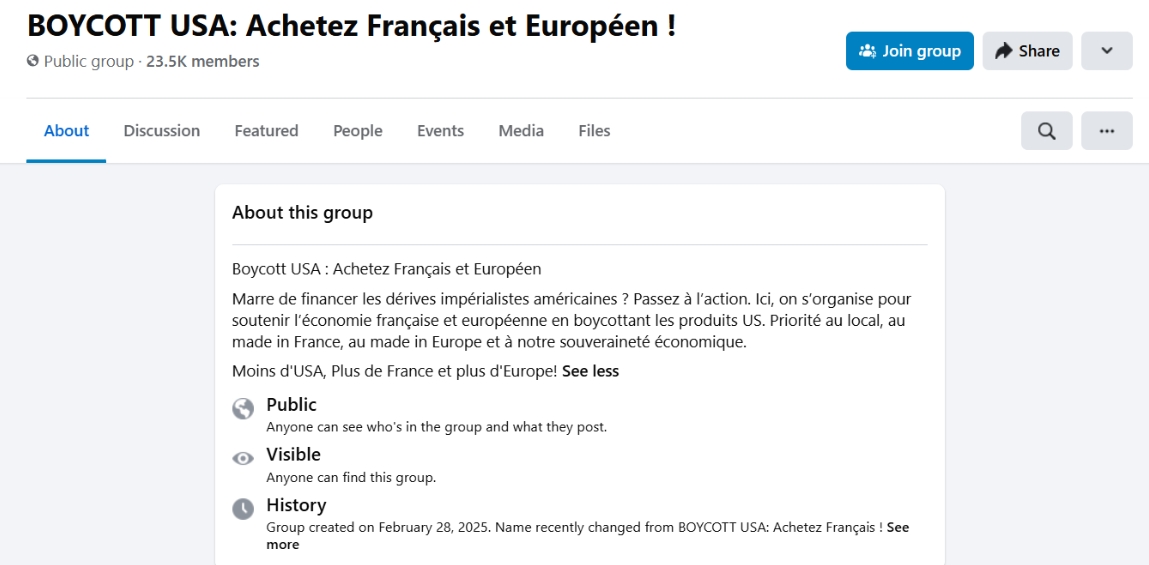The image size is (1149, 565).
Task: Click the BOYCOTT USA group title heading
Action: coord(352,26)
